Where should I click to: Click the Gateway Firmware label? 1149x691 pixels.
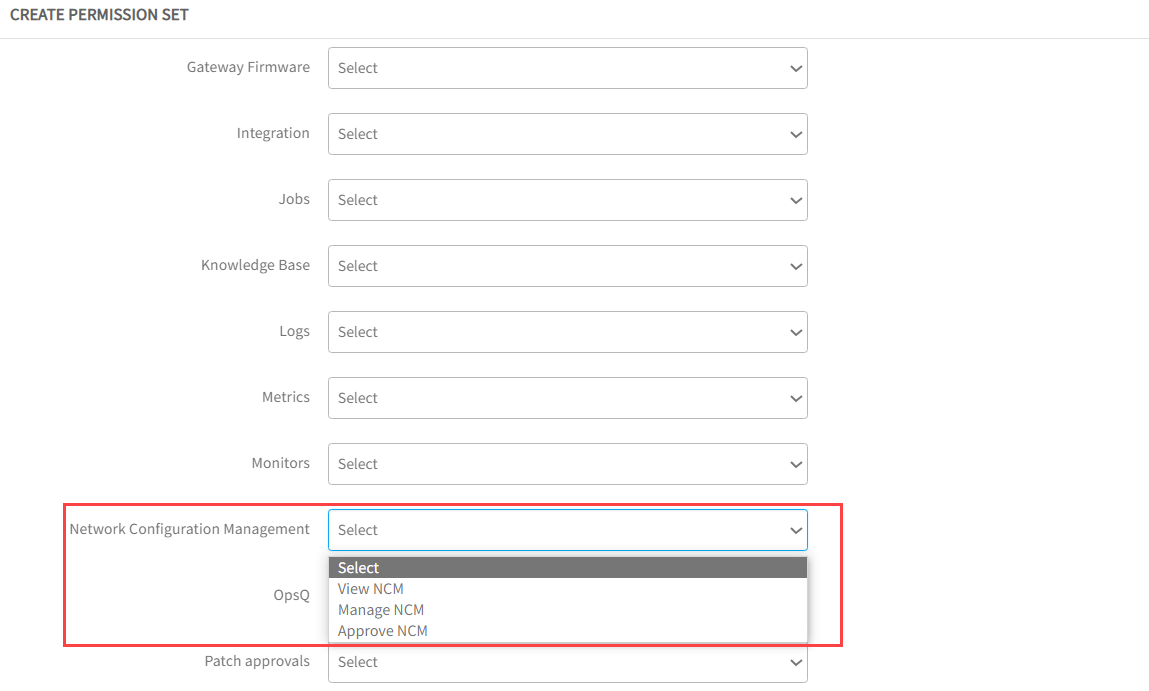tap(248, 67)
